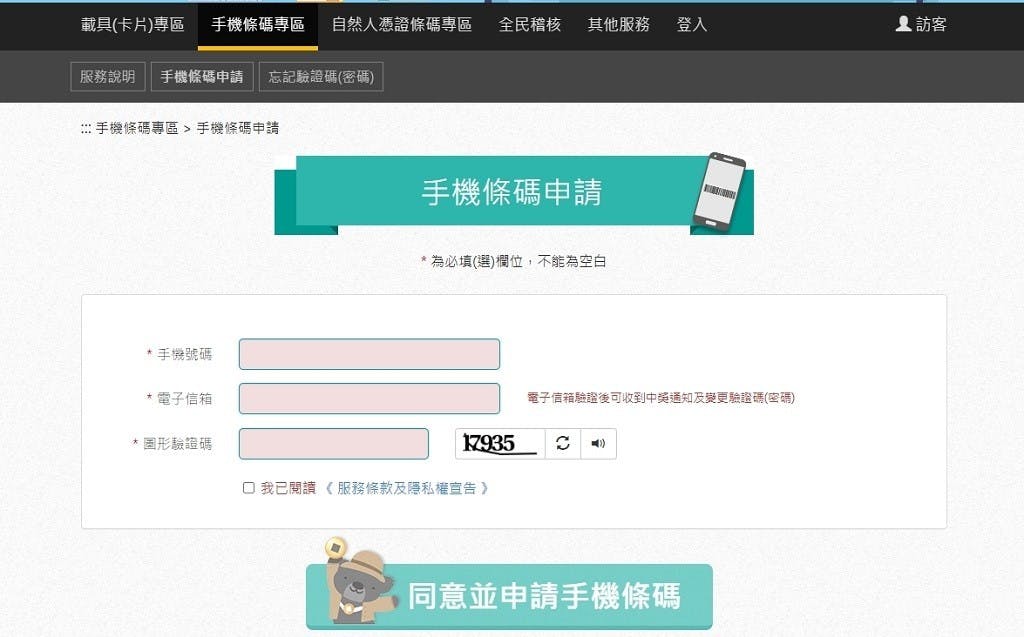Click the 手機號碼 input field
Screen dimensions: 1024x637
(x=370, y=354)
